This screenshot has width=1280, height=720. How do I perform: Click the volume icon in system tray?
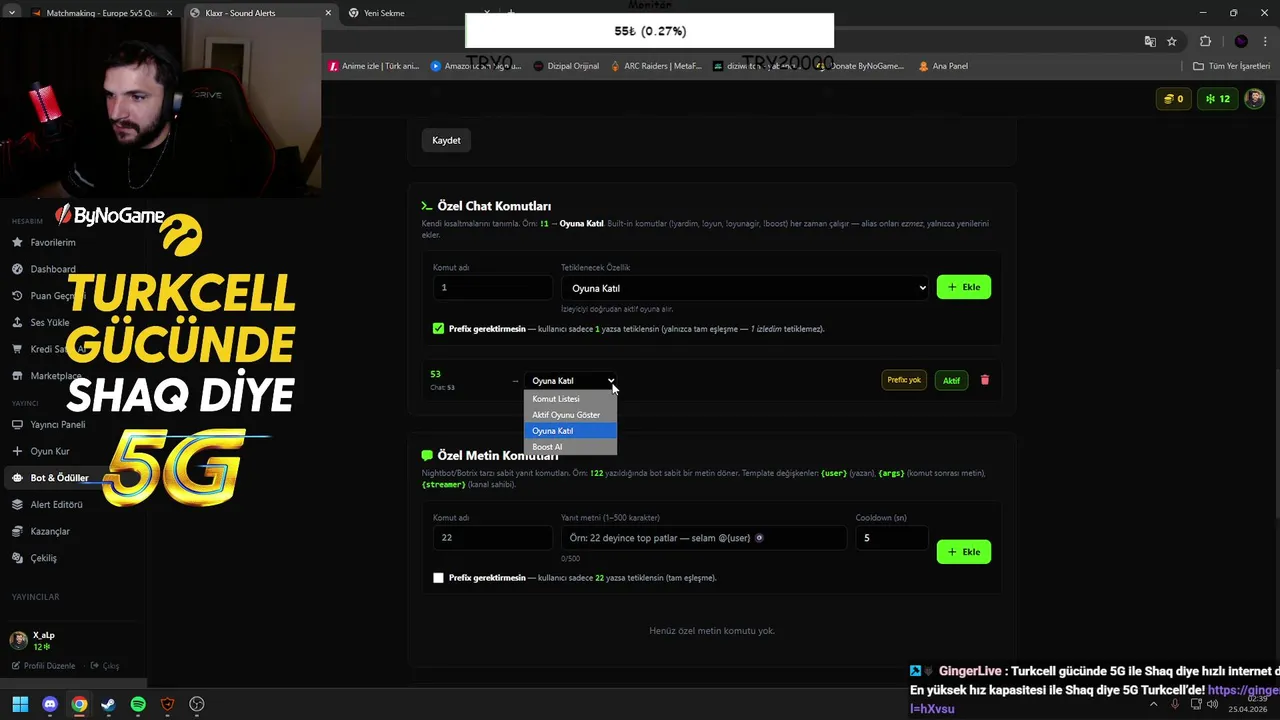(x=1212, y=704)
